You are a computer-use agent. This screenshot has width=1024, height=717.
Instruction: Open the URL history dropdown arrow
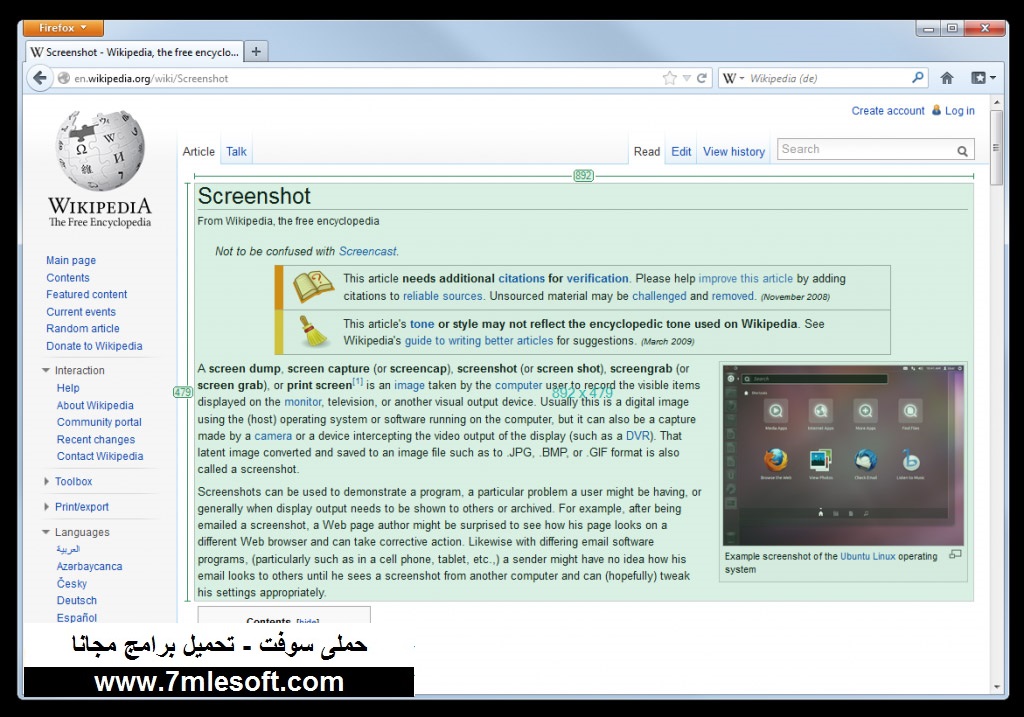click(686, 78)
